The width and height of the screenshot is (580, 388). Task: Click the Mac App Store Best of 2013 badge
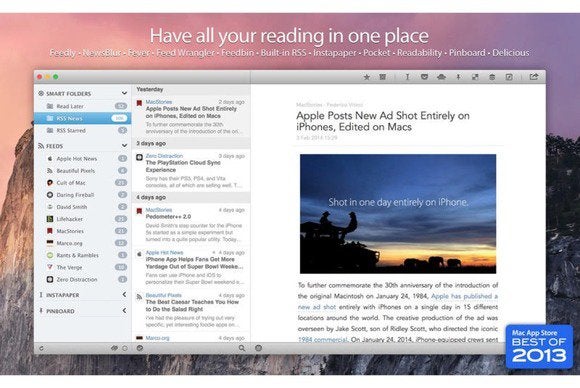[x=539, y=347]
